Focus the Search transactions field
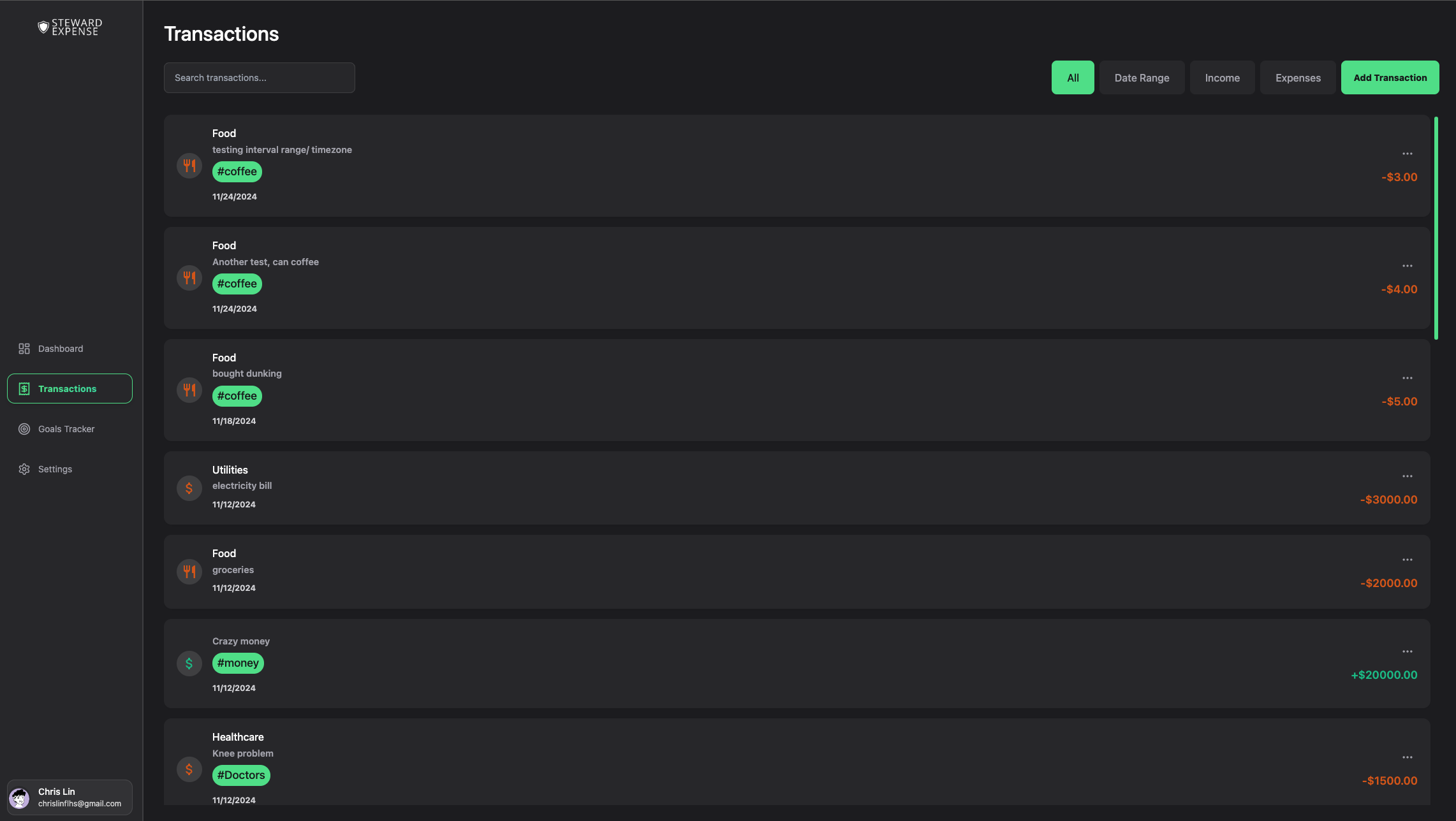1456x821 pixels. tap(260, 78)
